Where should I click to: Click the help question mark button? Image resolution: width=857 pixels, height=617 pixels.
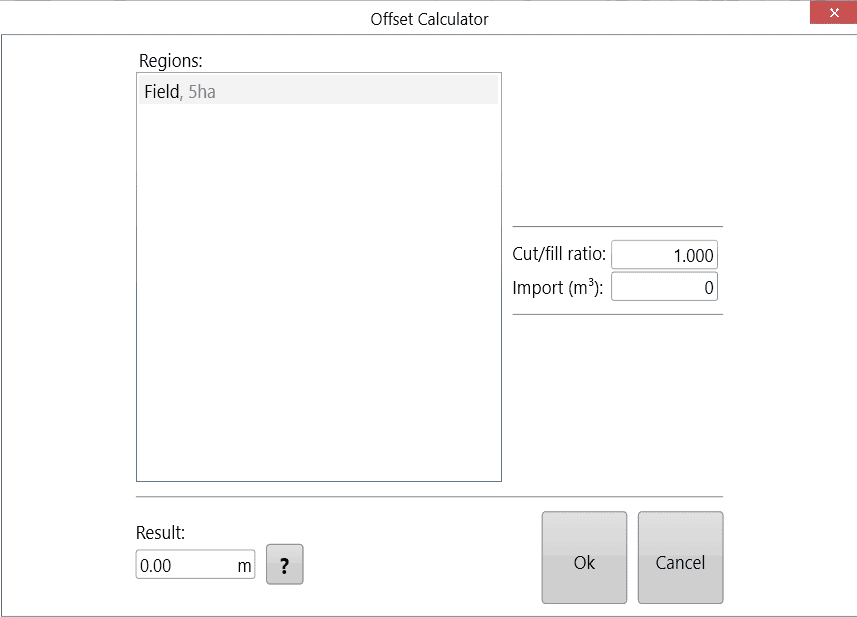[x=284, y=564]
